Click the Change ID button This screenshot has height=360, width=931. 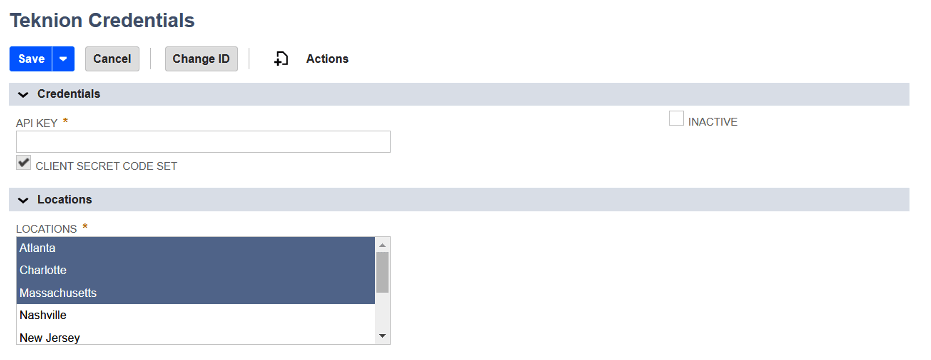[201, 59]
